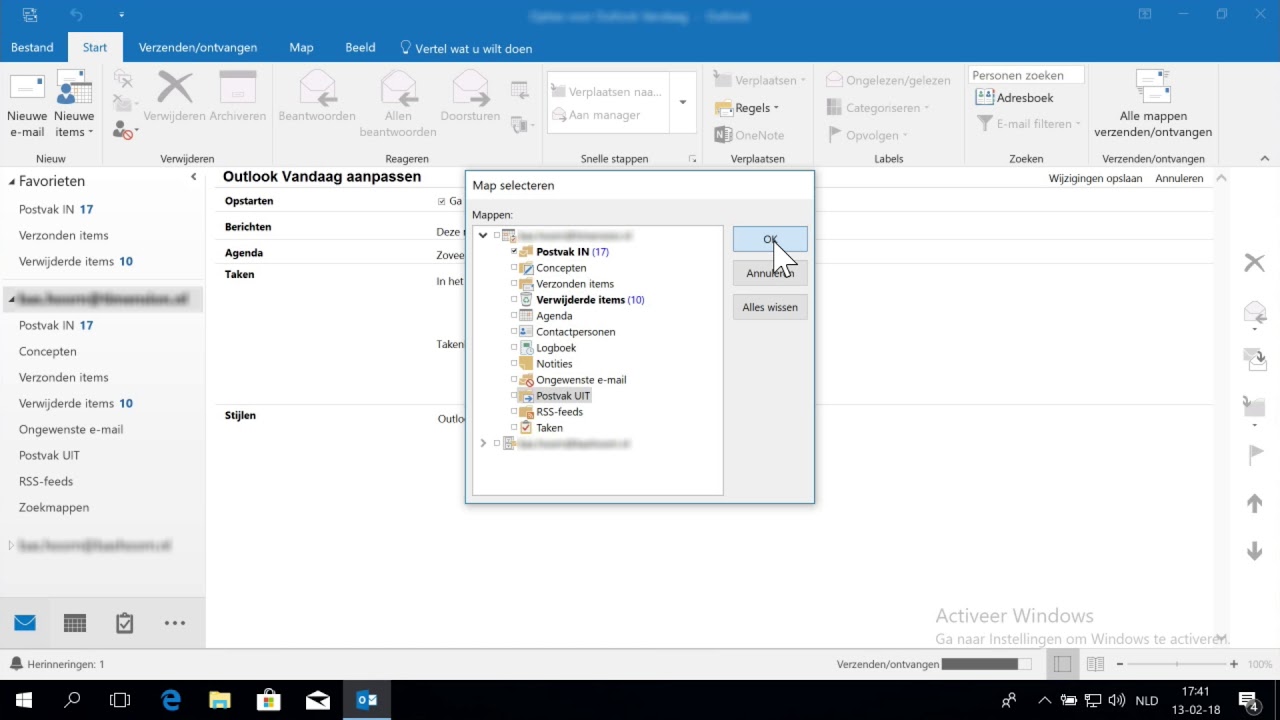Screen dimensions: 1280x720
Task: Expand the second account in the folder tree
Action: pyautogui.click(x=483, y=443)
